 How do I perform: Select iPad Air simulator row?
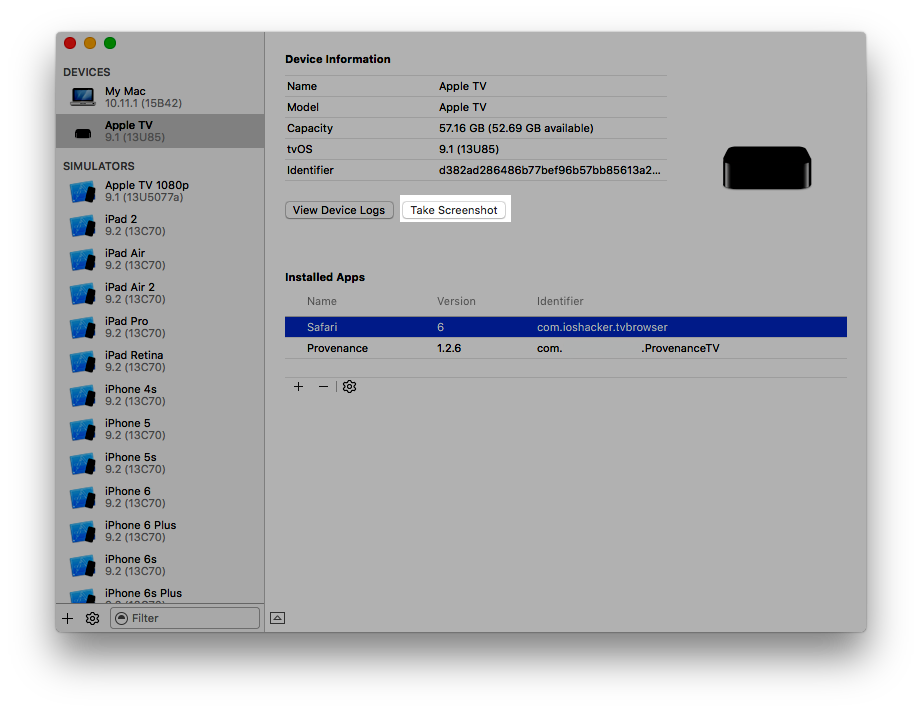160,260
